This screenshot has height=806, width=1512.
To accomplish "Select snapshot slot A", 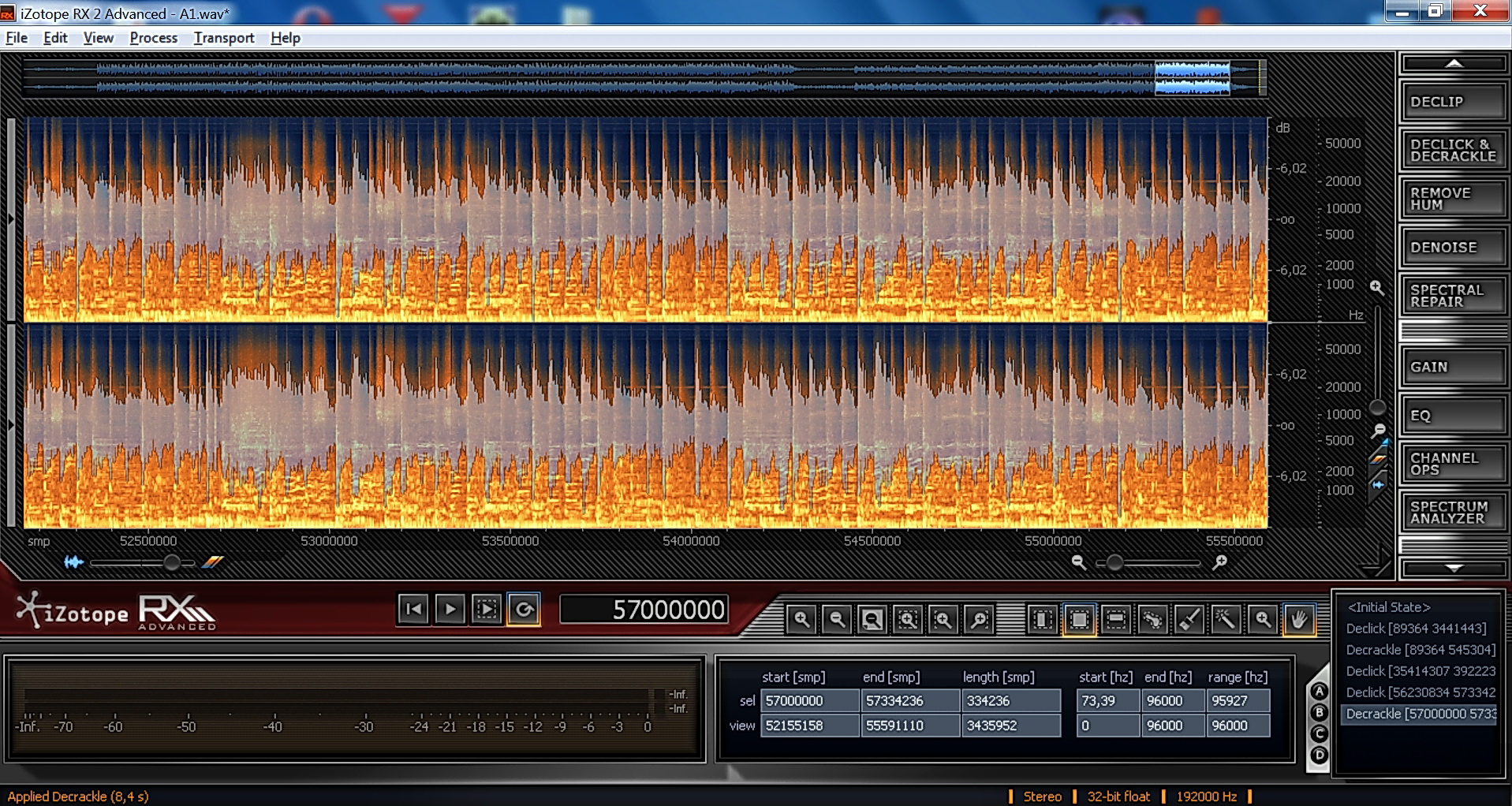I will coord(1319,692).
